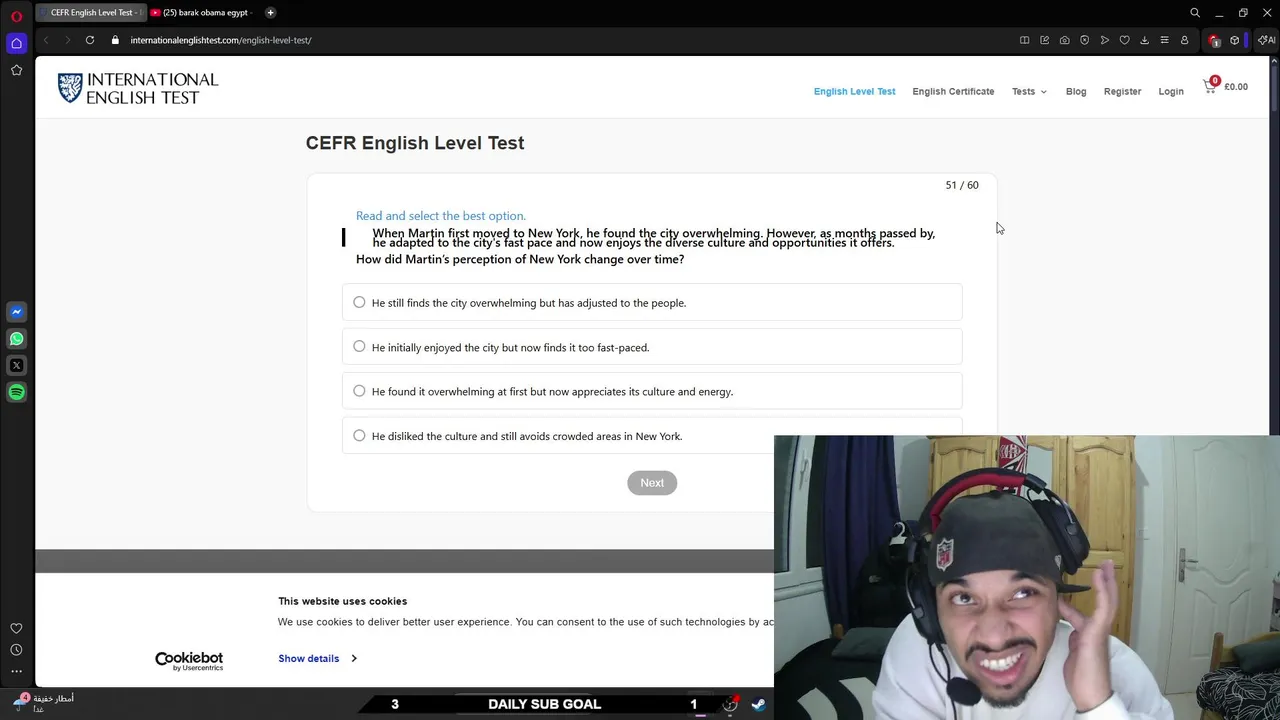Open the extensions cube icon

(1235, 40)
